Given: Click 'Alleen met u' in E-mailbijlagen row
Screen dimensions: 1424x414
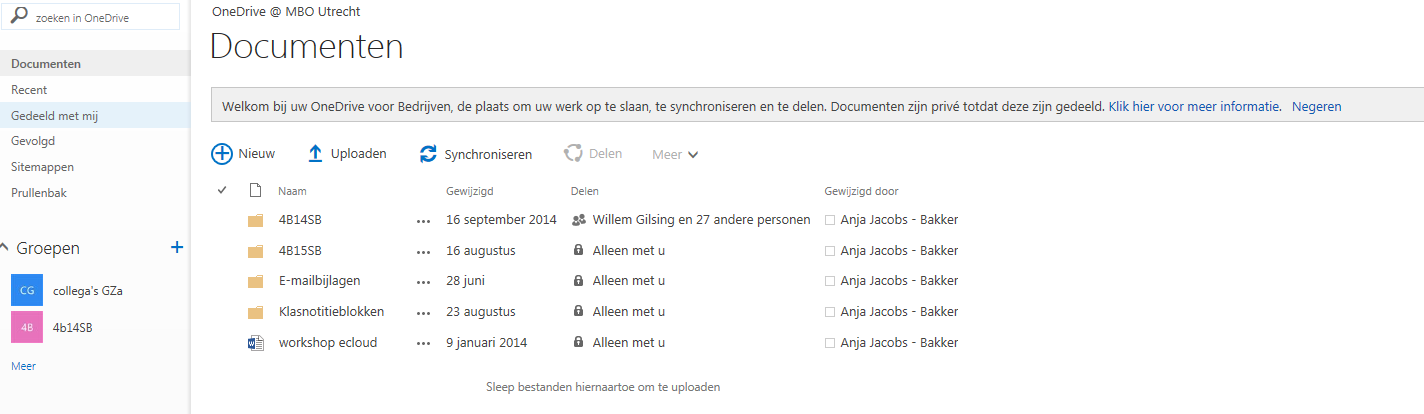Looking at the screenshot, I should tap(628, 281).
